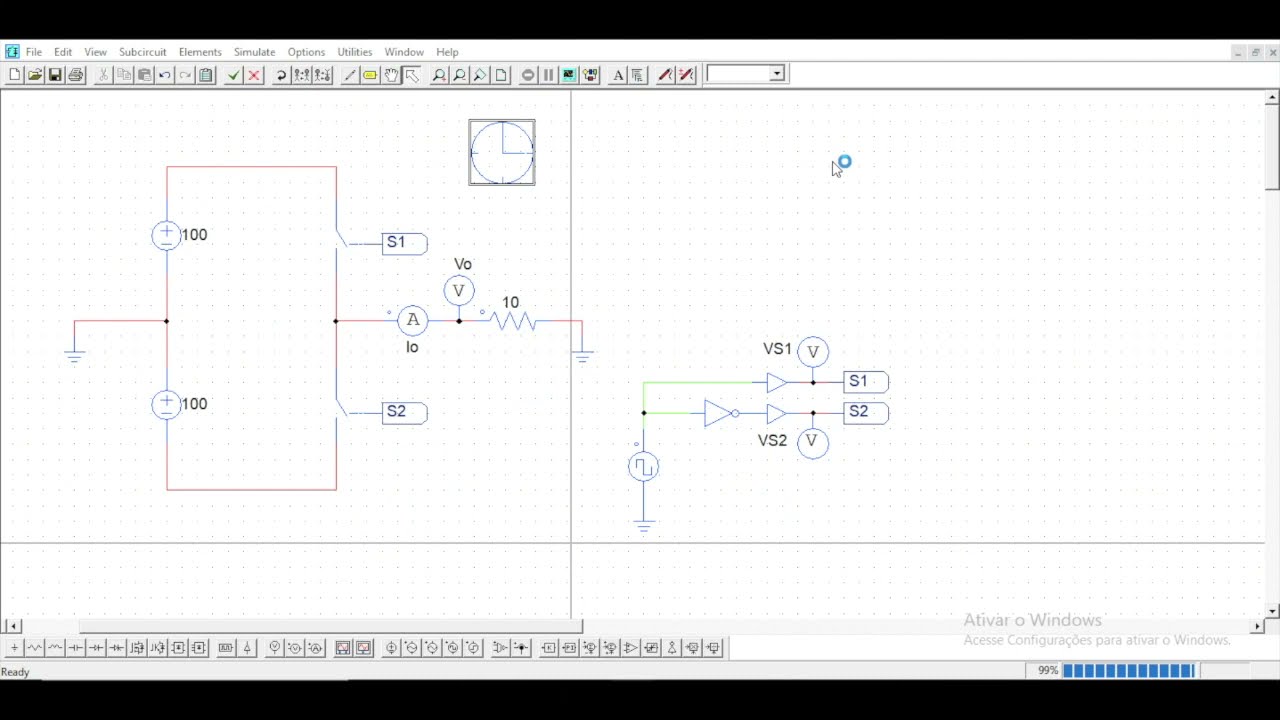The image size is (1280, 720).
Task: Print the current schematic
Action: coord(76,75)
